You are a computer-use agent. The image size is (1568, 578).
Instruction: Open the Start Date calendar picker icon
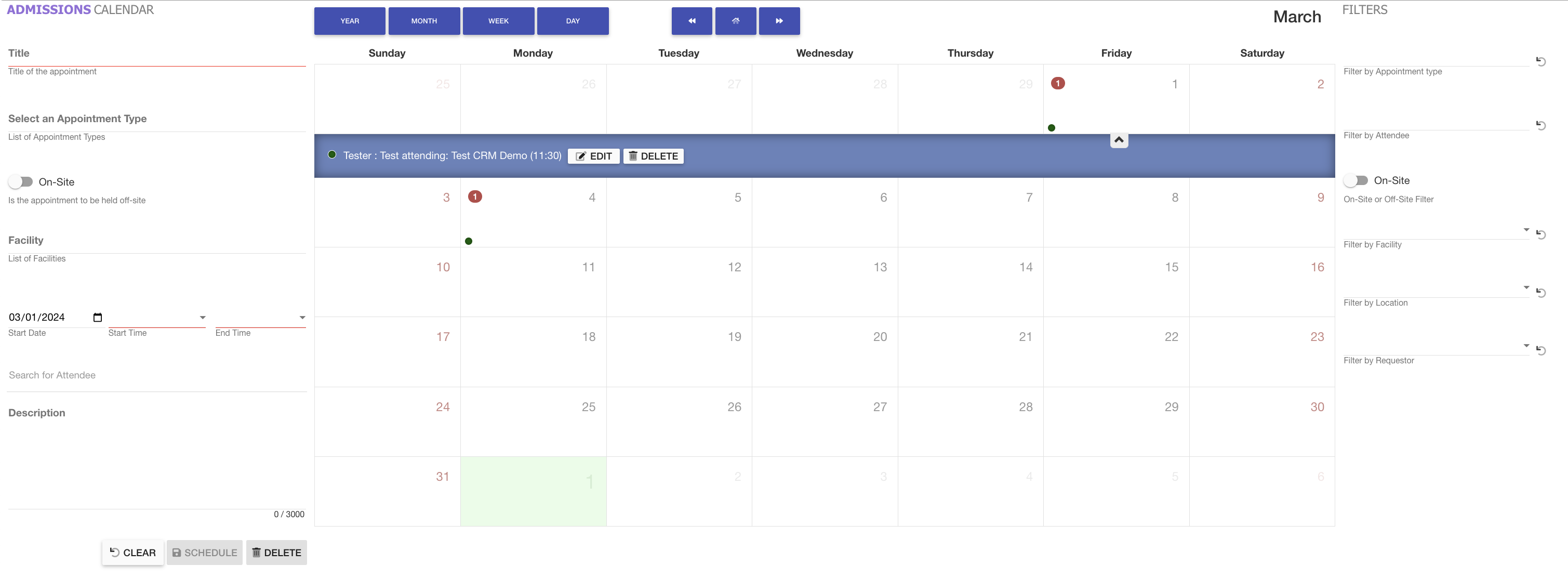pos(97,317)
